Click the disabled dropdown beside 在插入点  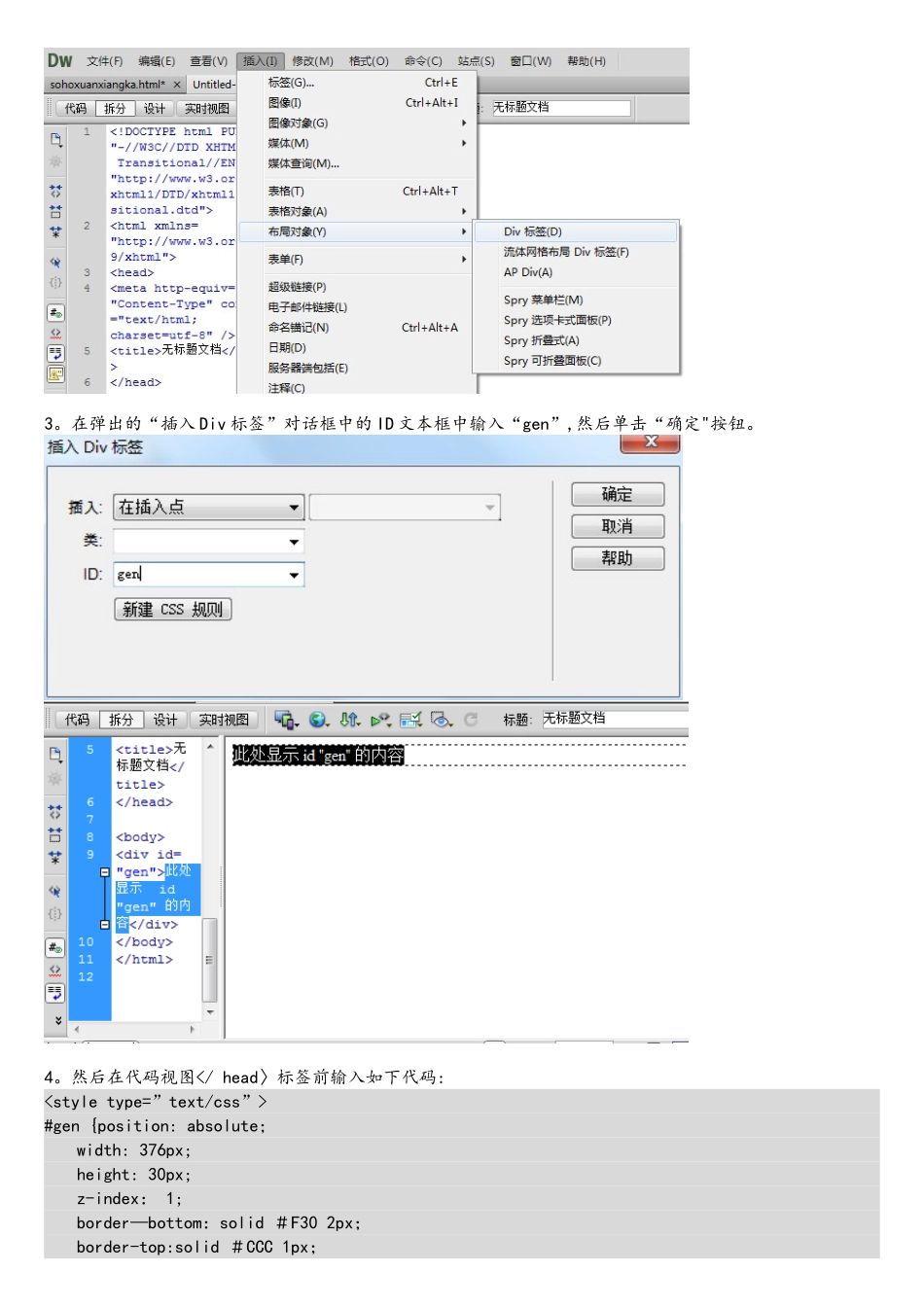click(x=405, y=508)
